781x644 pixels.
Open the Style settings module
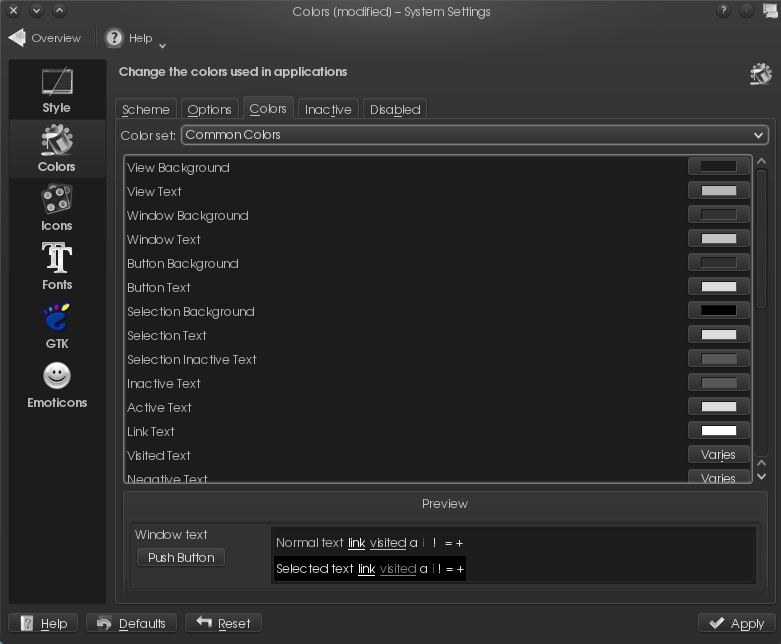[x=57, y=90]
